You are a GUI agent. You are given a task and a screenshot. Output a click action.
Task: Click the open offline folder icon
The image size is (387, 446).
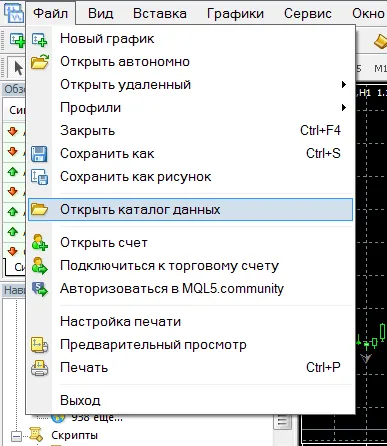coord(40,62)
